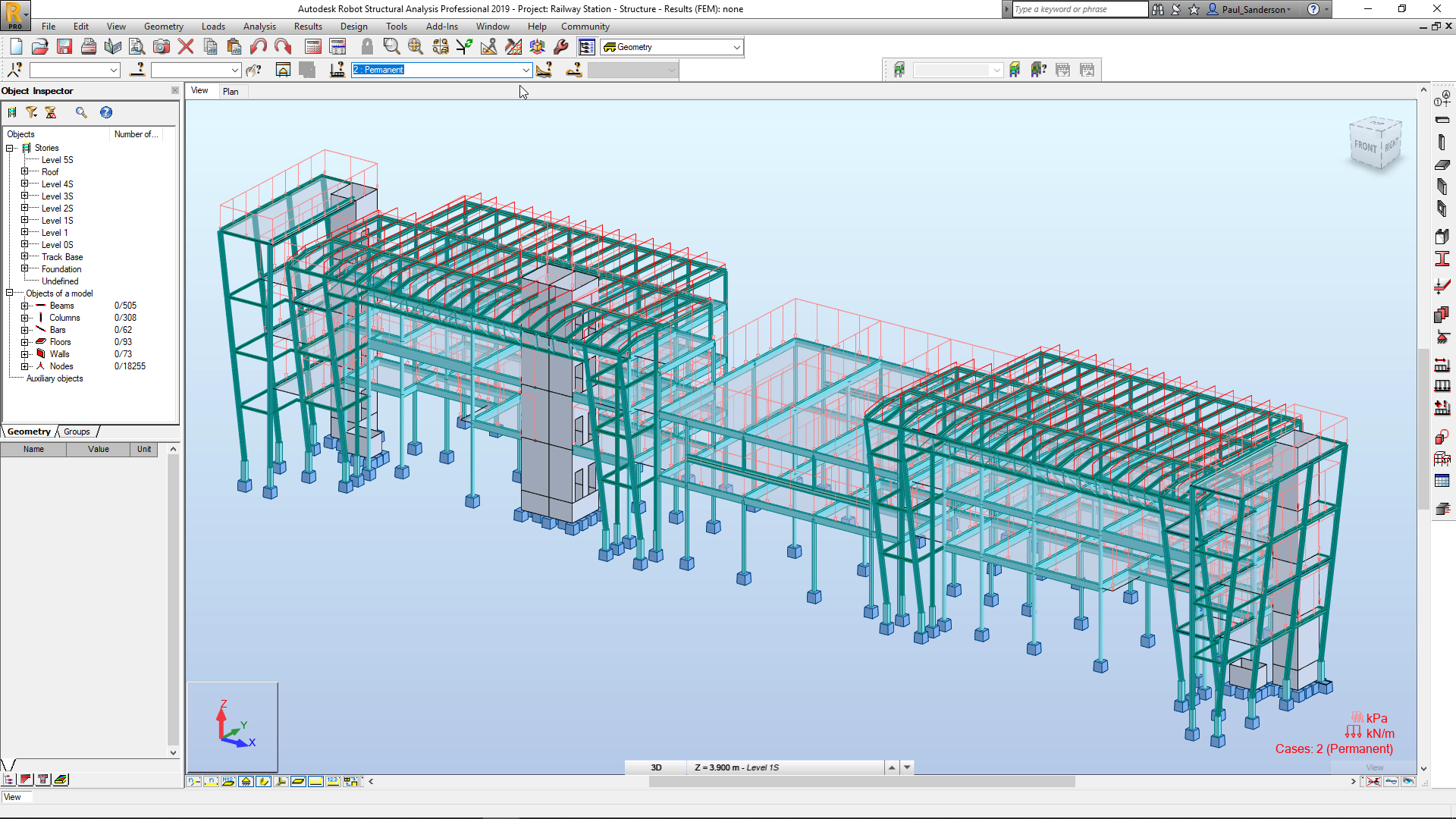1456x819 pixels.
Task: Click the Save project icon
Action: click(x=64, y=47)
